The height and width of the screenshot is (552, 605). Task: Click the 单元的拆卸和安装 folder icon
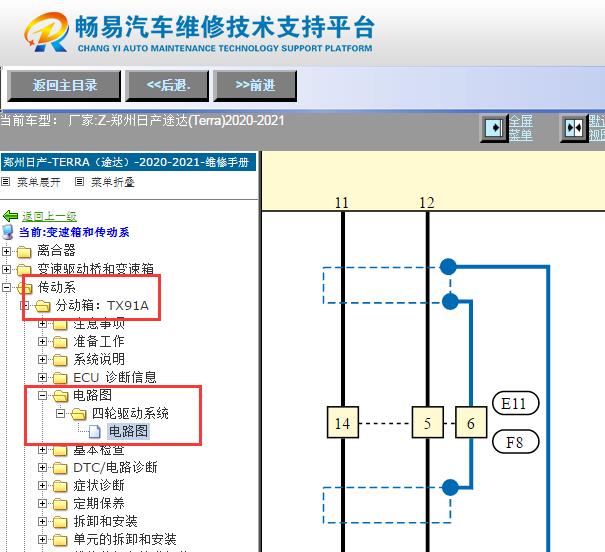[x=60, y=540]
